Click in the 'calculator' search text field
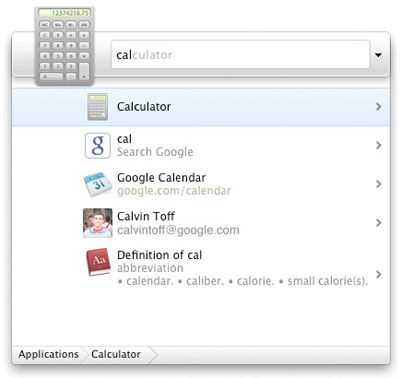 point(240,55)
